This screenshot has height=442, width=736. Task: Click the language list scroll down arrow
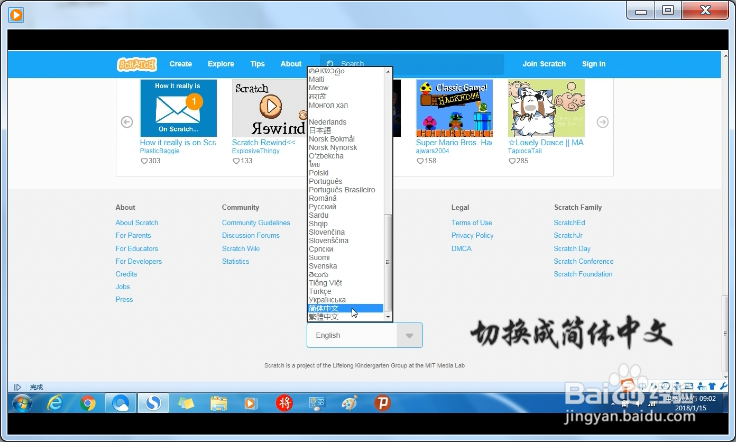pyautogui.click(x=388, y=317)
